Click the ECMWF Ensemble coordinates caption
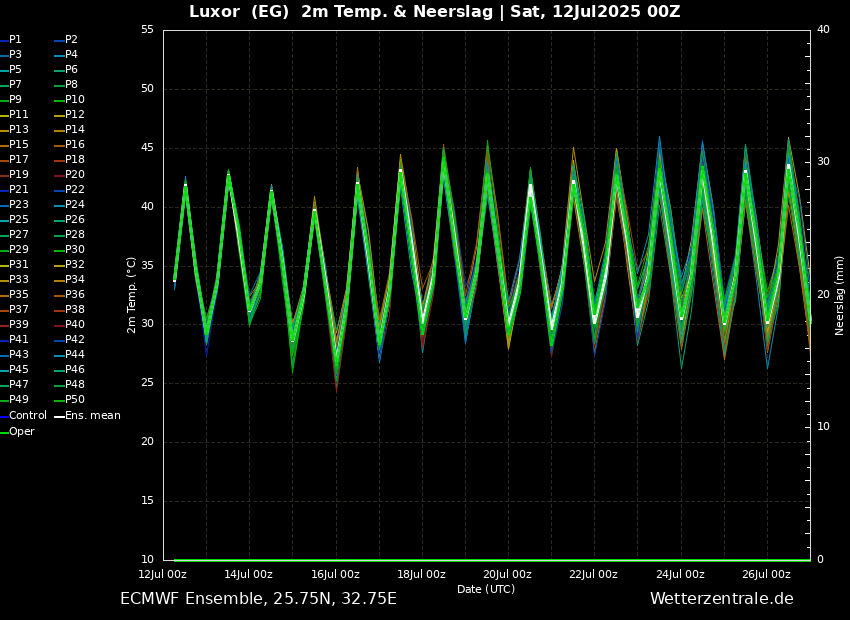 [258, 599]
